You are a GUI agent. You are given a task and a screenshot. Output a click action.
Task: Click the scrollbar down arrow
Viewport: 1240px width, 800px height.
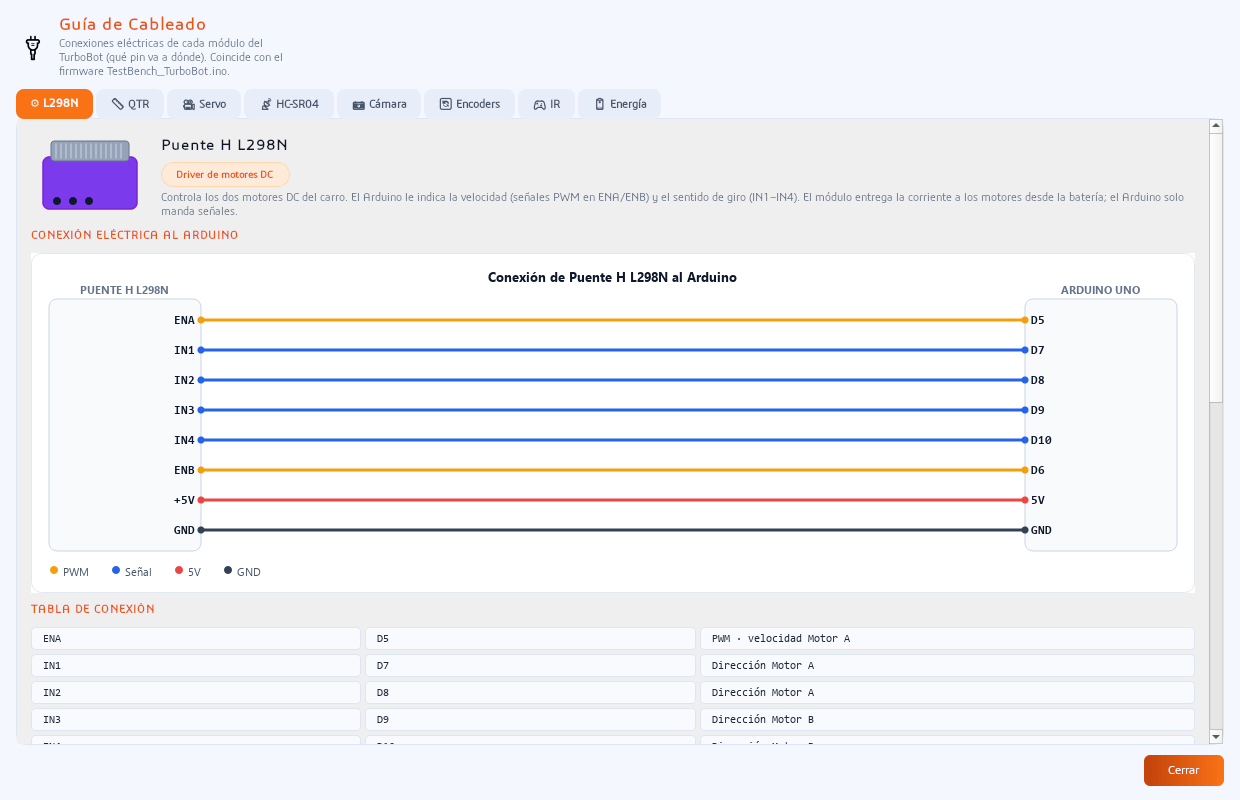pos(1216,737)
